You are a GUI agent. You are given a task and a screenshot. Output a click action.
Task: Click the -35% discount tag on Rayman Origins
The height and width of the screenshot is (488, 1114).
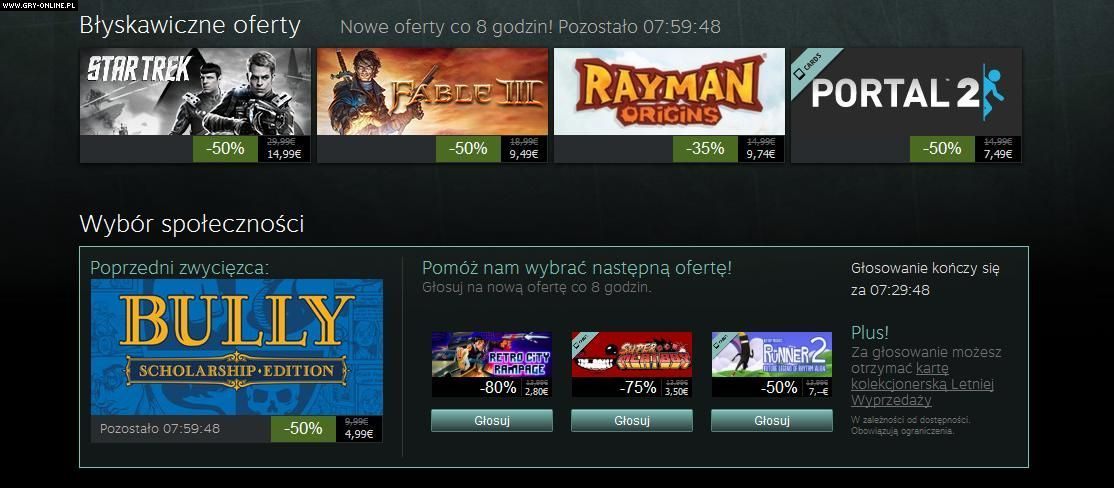705,148
